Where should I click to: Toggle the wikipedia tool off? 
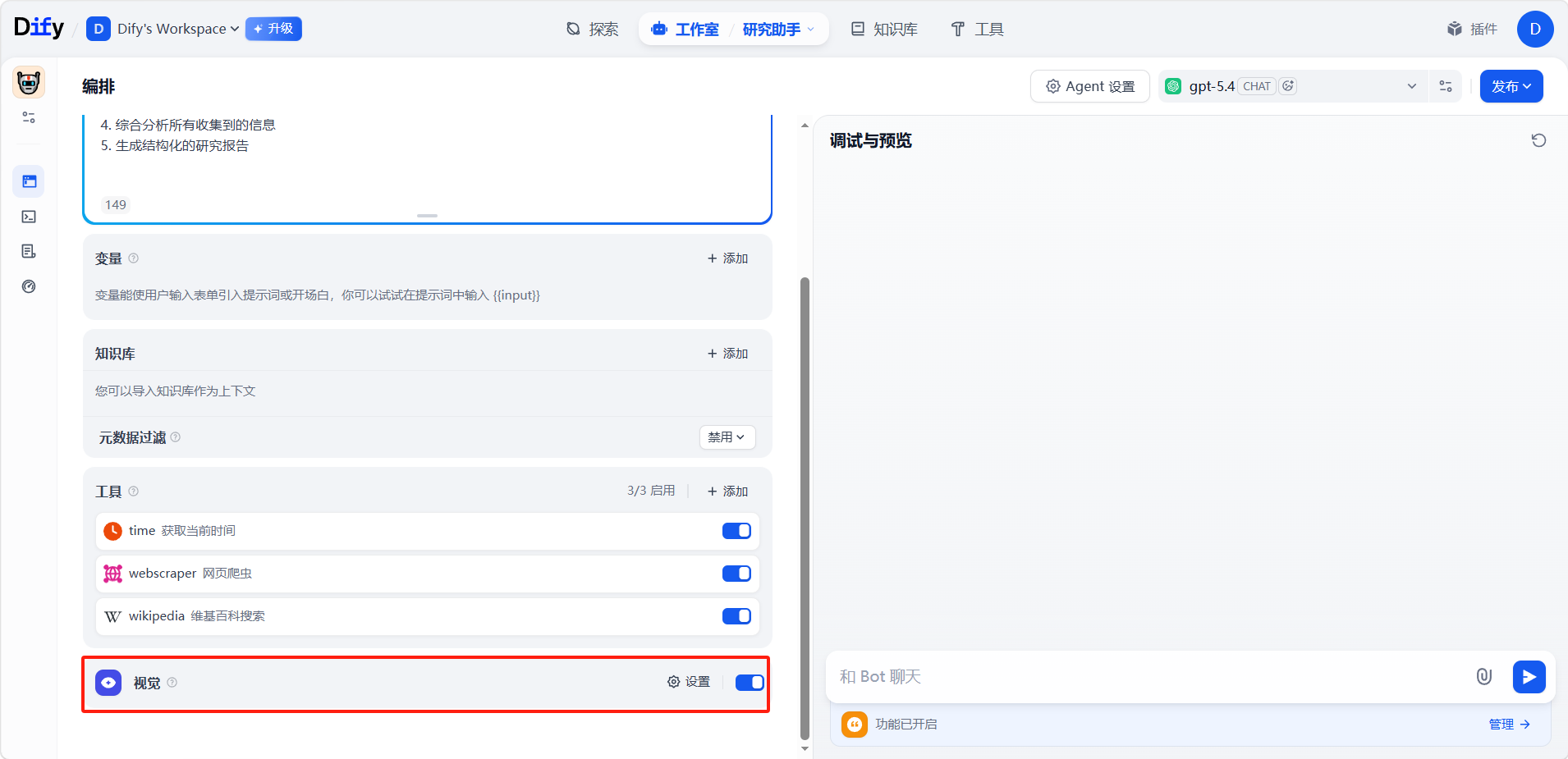(x=736, y=616)
